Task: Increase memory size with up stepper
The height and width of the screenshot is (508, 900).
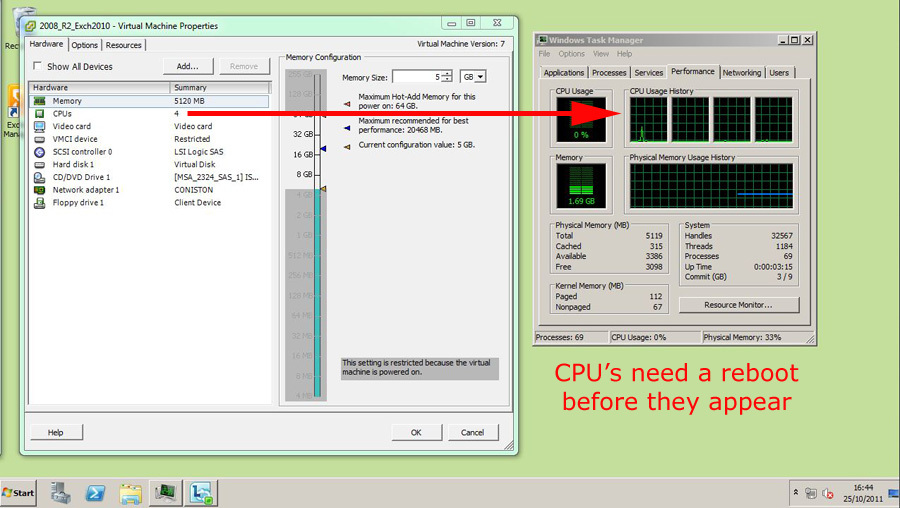Action: (x=447, y=74)
